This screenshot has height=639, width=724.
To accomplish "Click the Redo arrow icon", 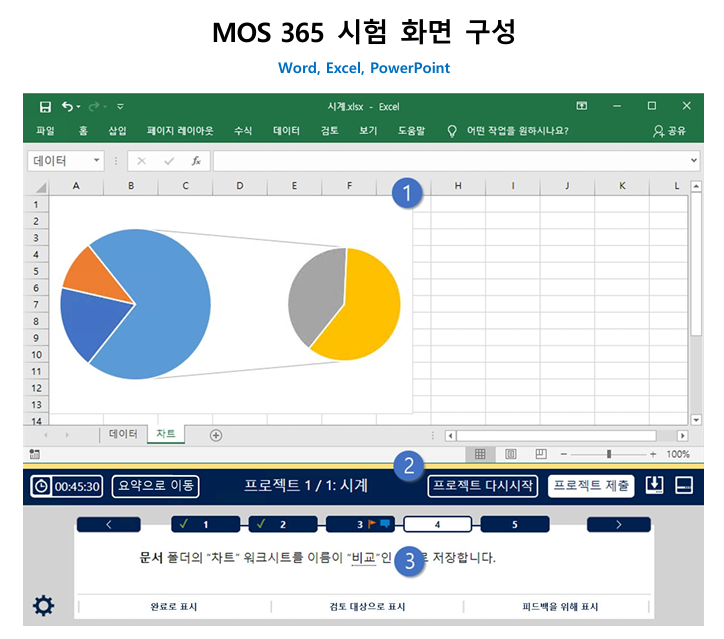I will [x=94, y=107].
